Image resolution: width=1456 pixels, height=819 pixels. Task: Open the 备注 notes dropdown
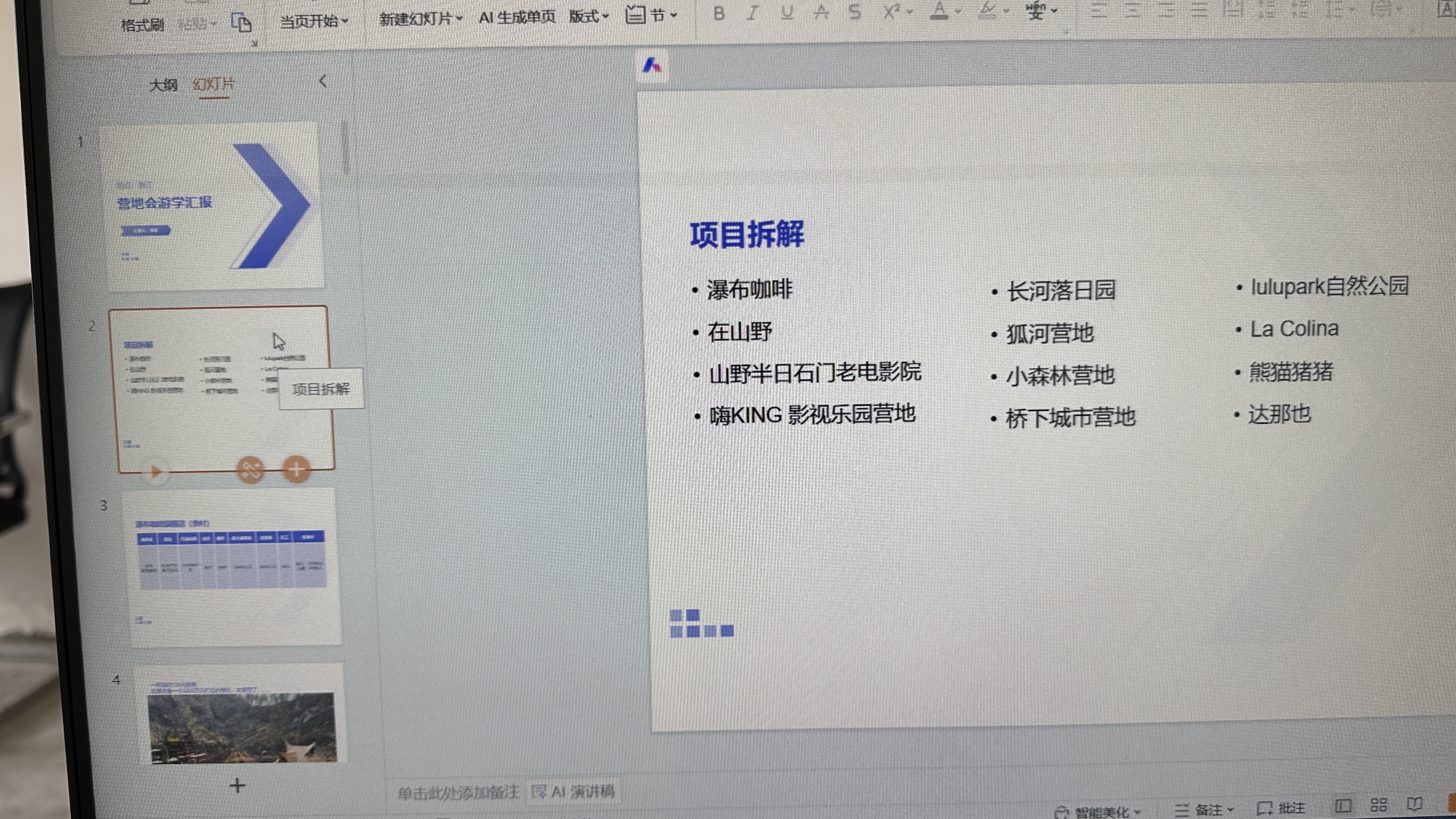click(x=1204, y=810)
